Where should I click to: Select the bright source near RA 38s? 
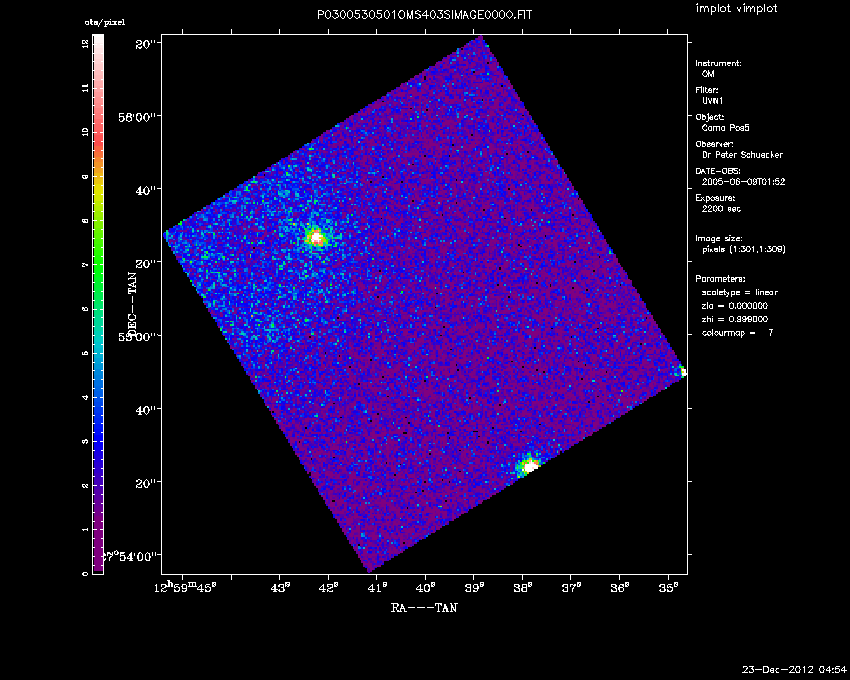coord(529,465)
